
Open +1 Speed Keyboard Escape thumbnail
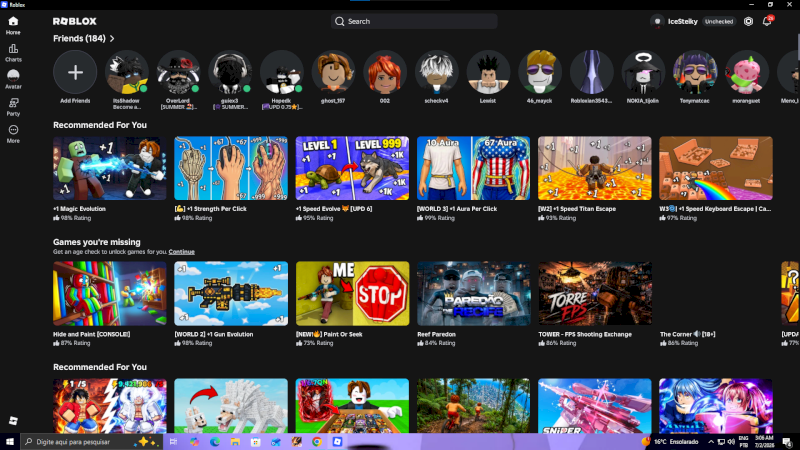pos(716,168)
